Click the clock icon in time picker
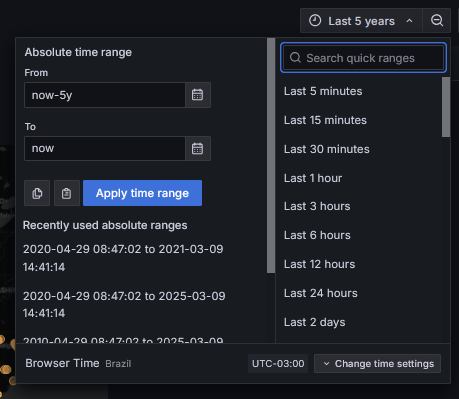This screenshot has width=459, height=399. [x=315, y=21]
